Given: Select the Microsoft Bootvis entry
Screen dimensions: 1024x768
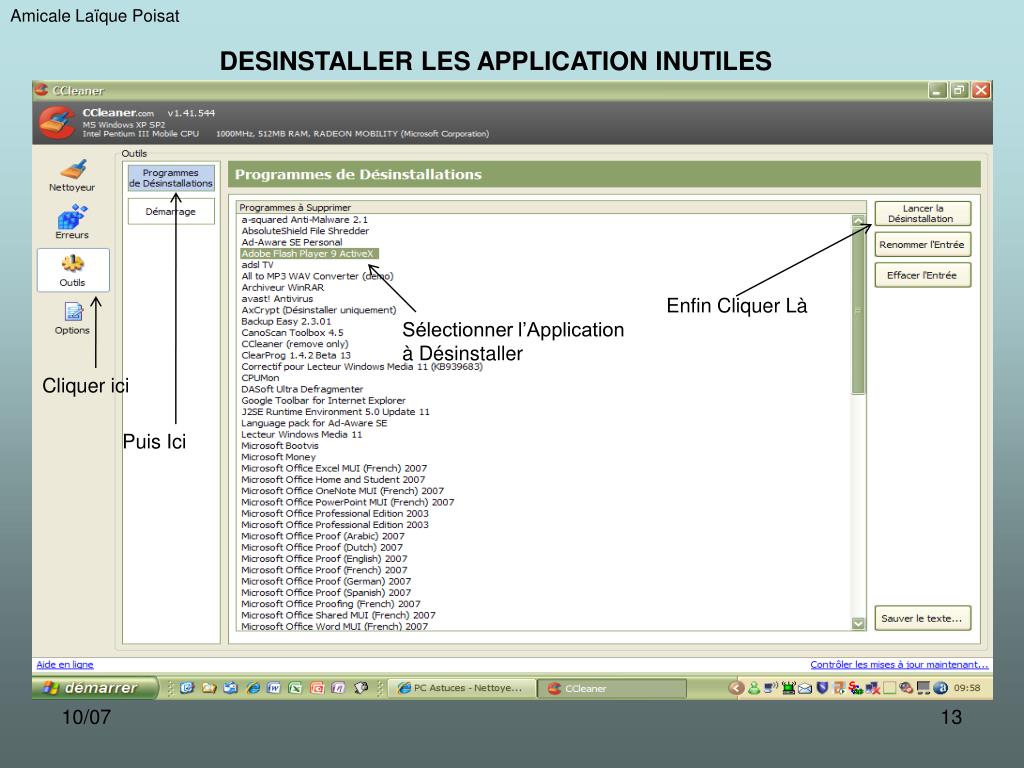Looking at the screenshot, I should pyautogui.click(x=280, y=445).
